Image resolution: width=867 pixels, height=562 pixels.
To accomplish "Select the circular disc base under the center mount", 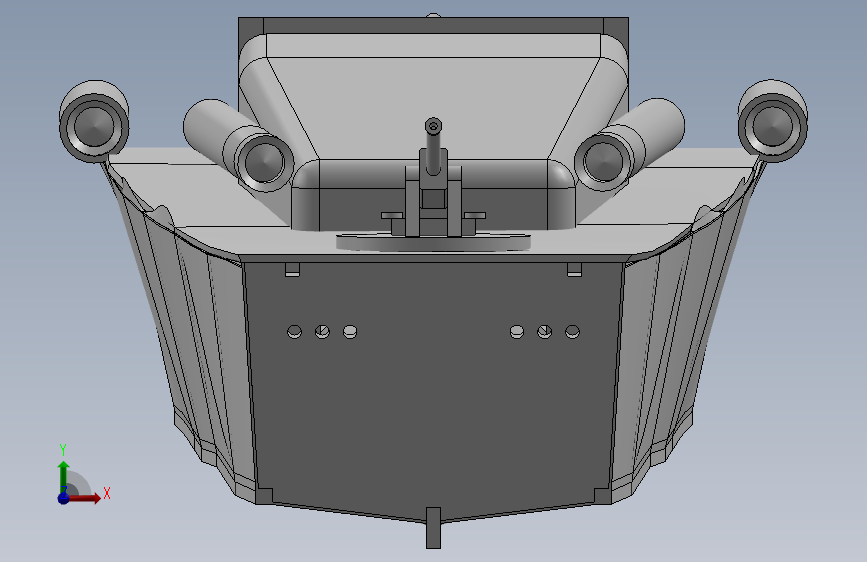I will [x=433, y=243].
